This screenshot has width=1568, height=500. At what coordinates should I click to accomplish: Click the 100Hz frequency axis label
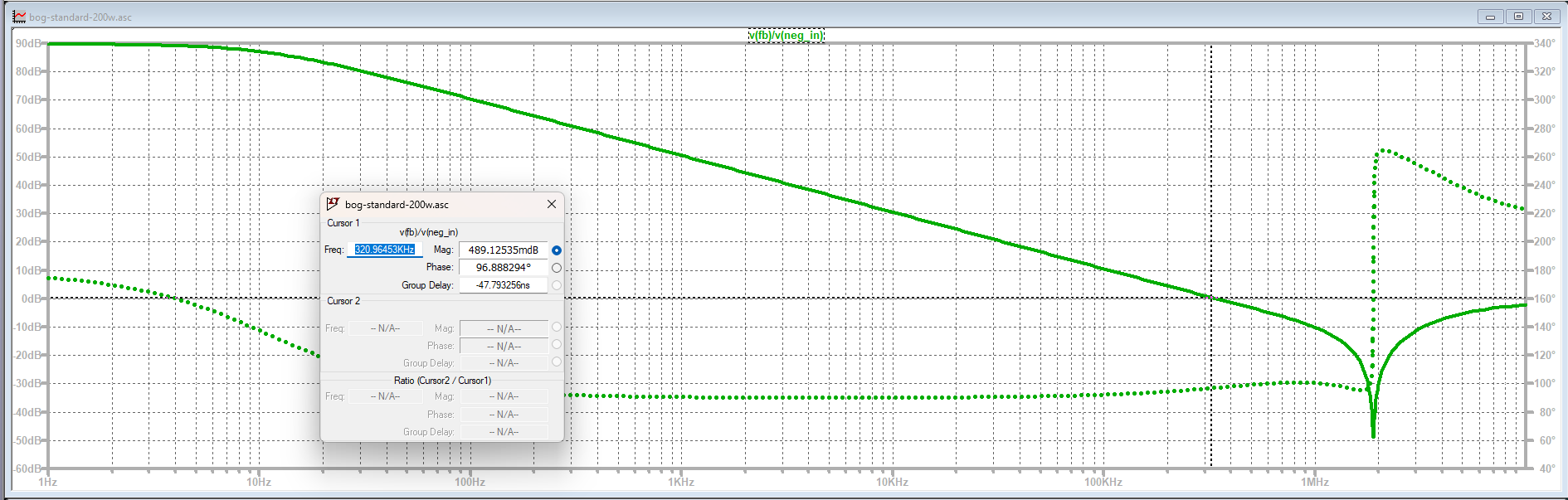470,482
